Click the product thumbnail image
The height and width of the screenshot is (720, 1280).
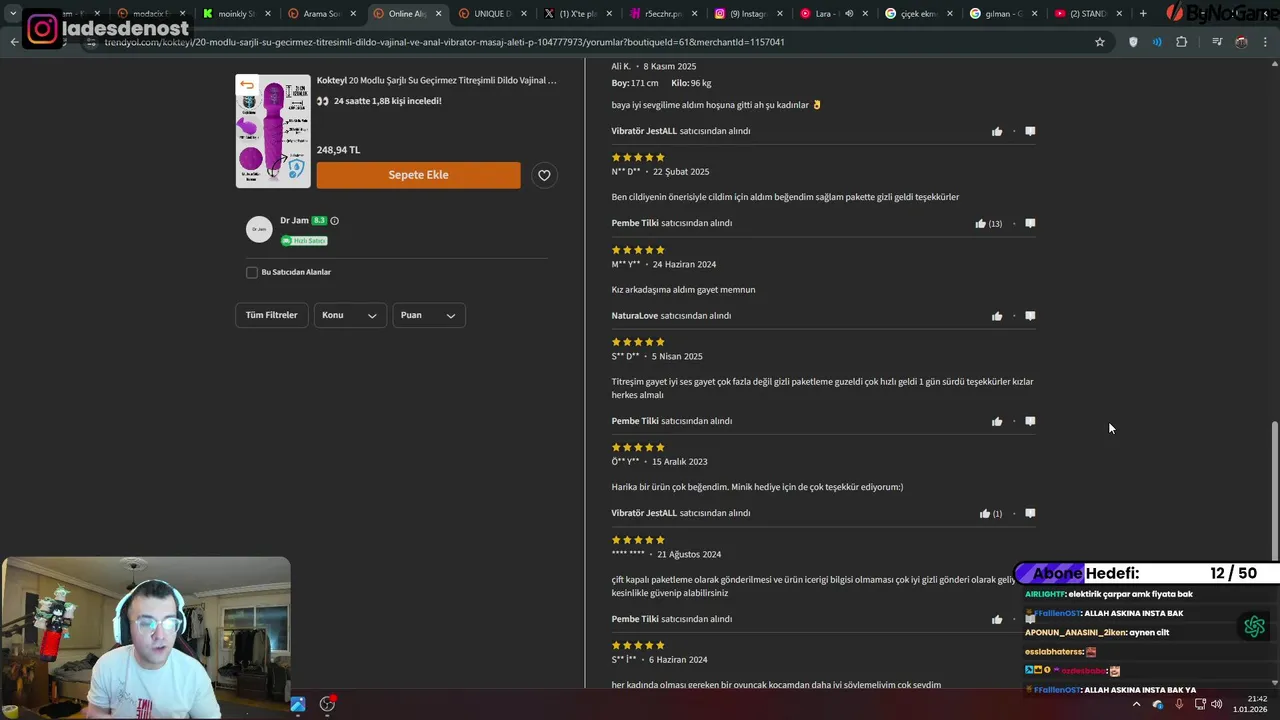pos(273,131)
